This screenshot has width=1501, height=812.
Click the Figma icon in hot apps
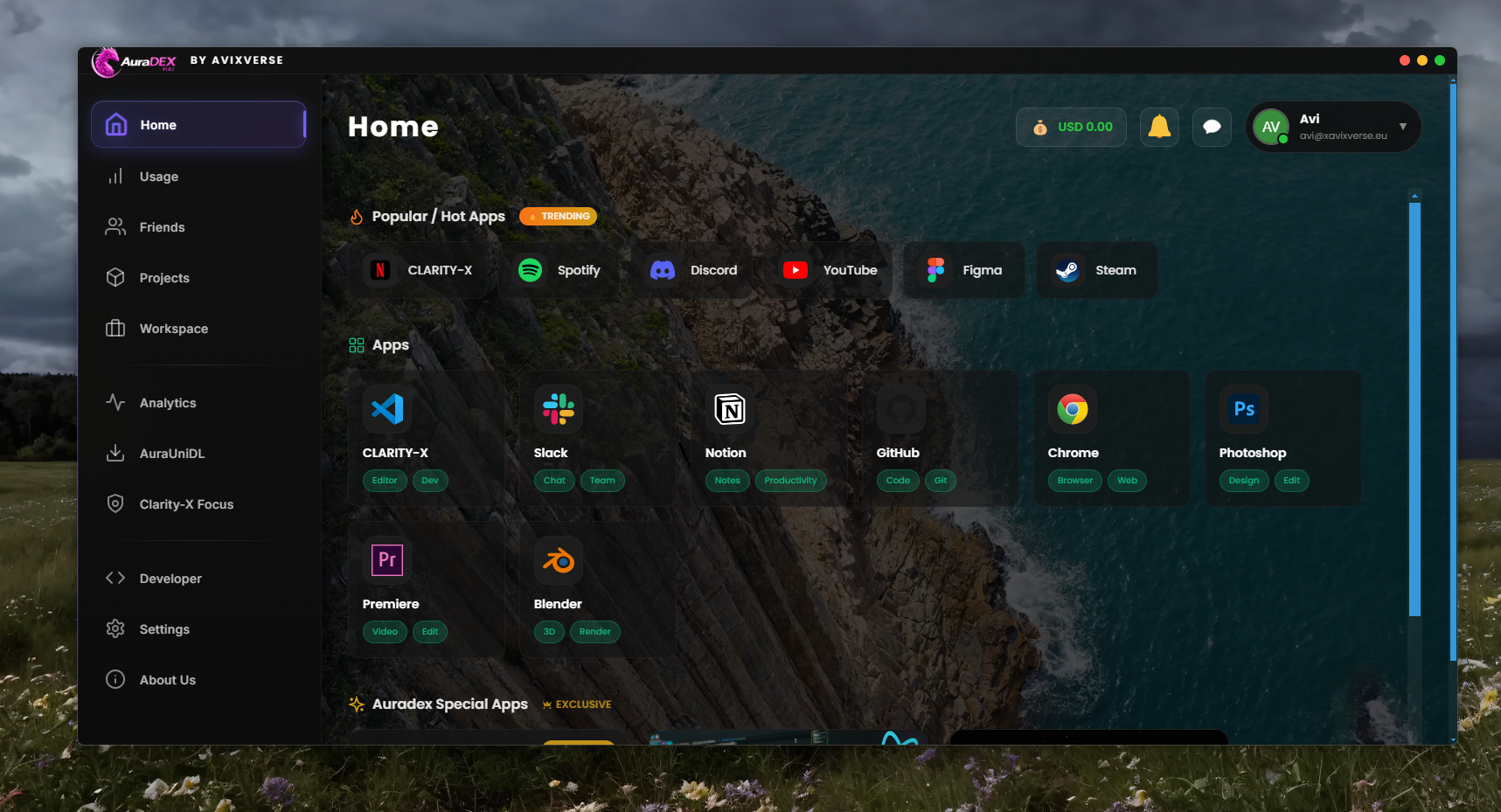(935, 270)
